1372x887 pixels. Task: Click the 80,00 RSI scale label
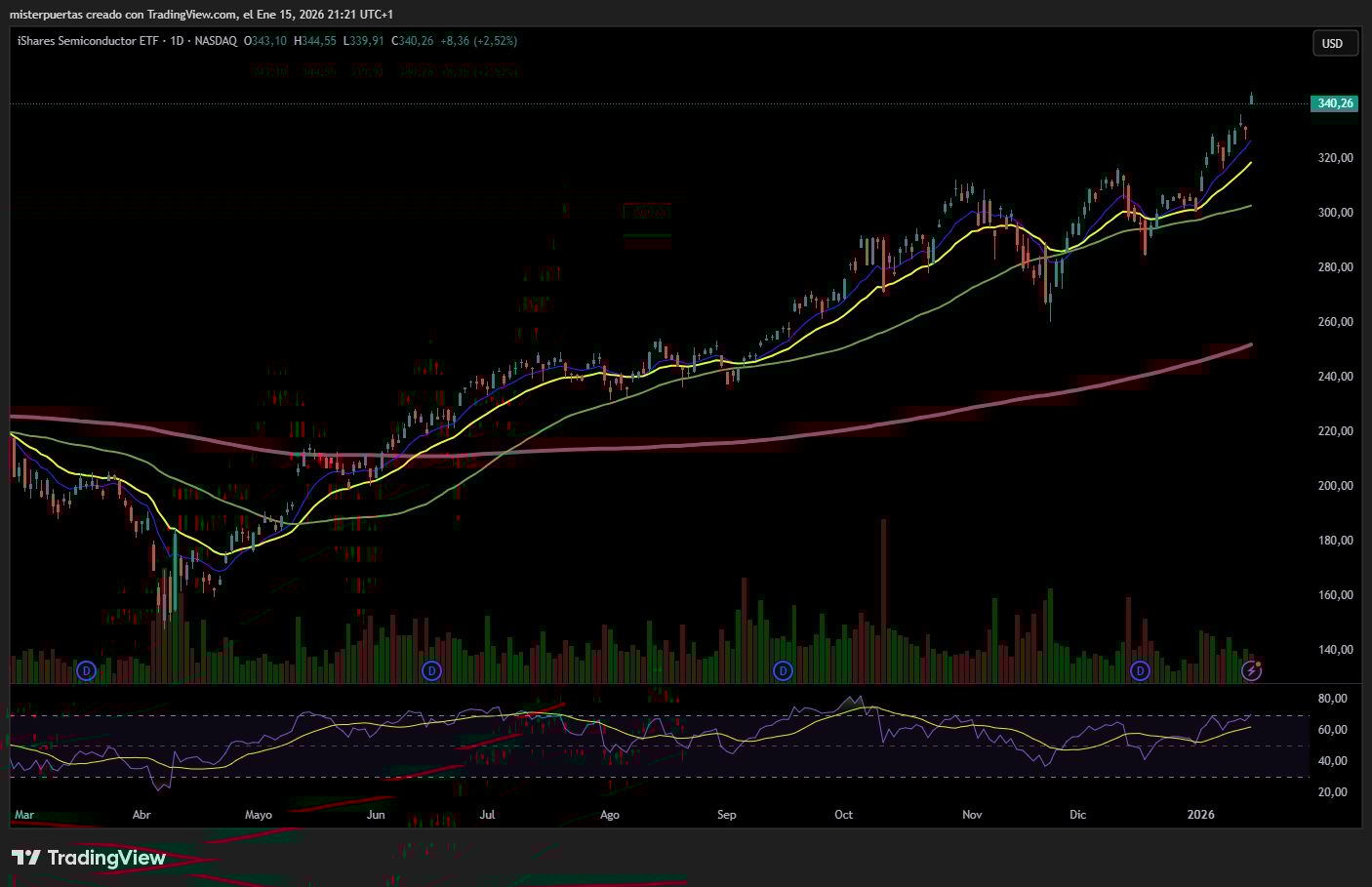[x=1332, y=699]
